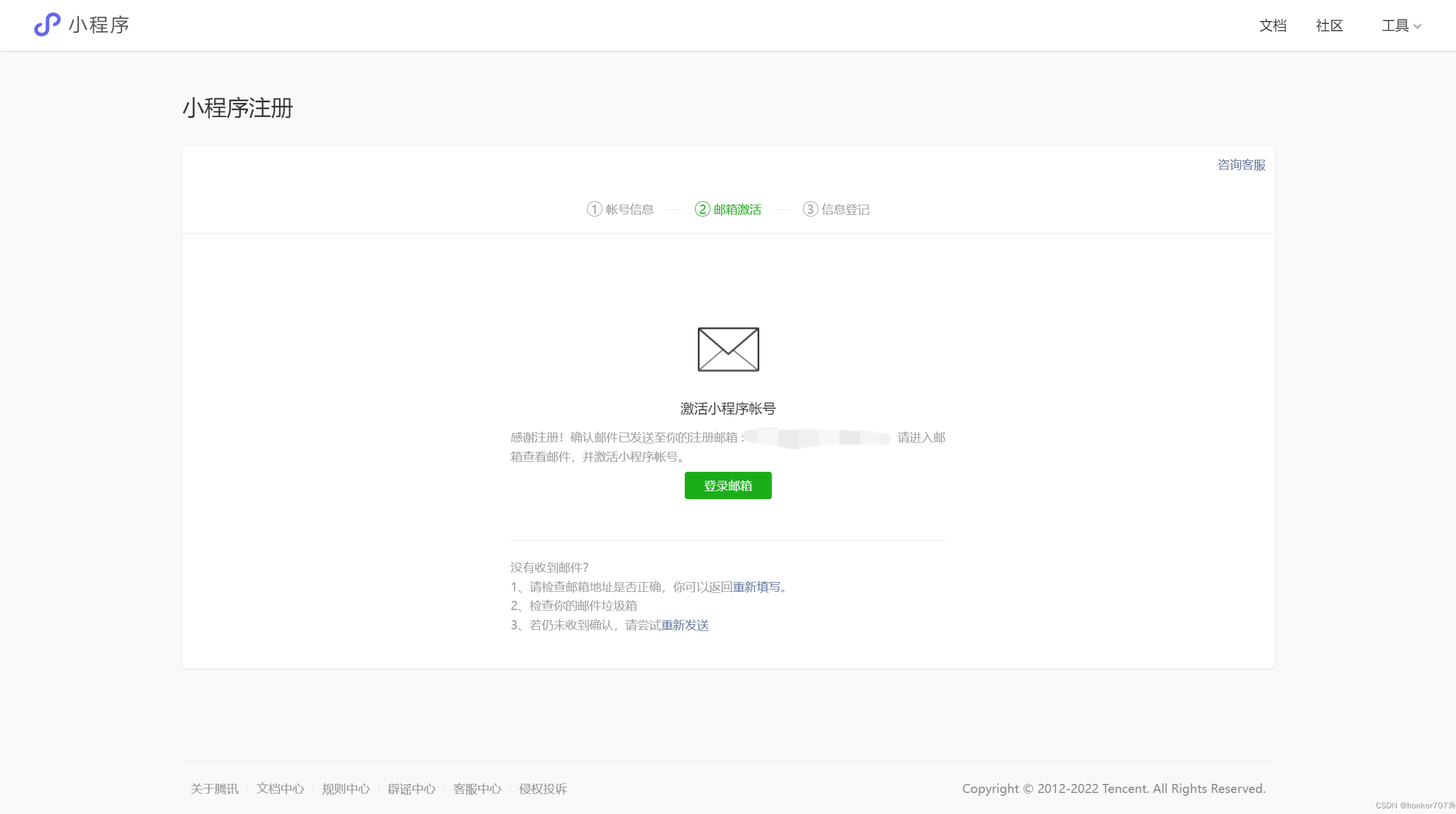
Task: Open the 规则中心 footer link
Action: click(346, 789)
